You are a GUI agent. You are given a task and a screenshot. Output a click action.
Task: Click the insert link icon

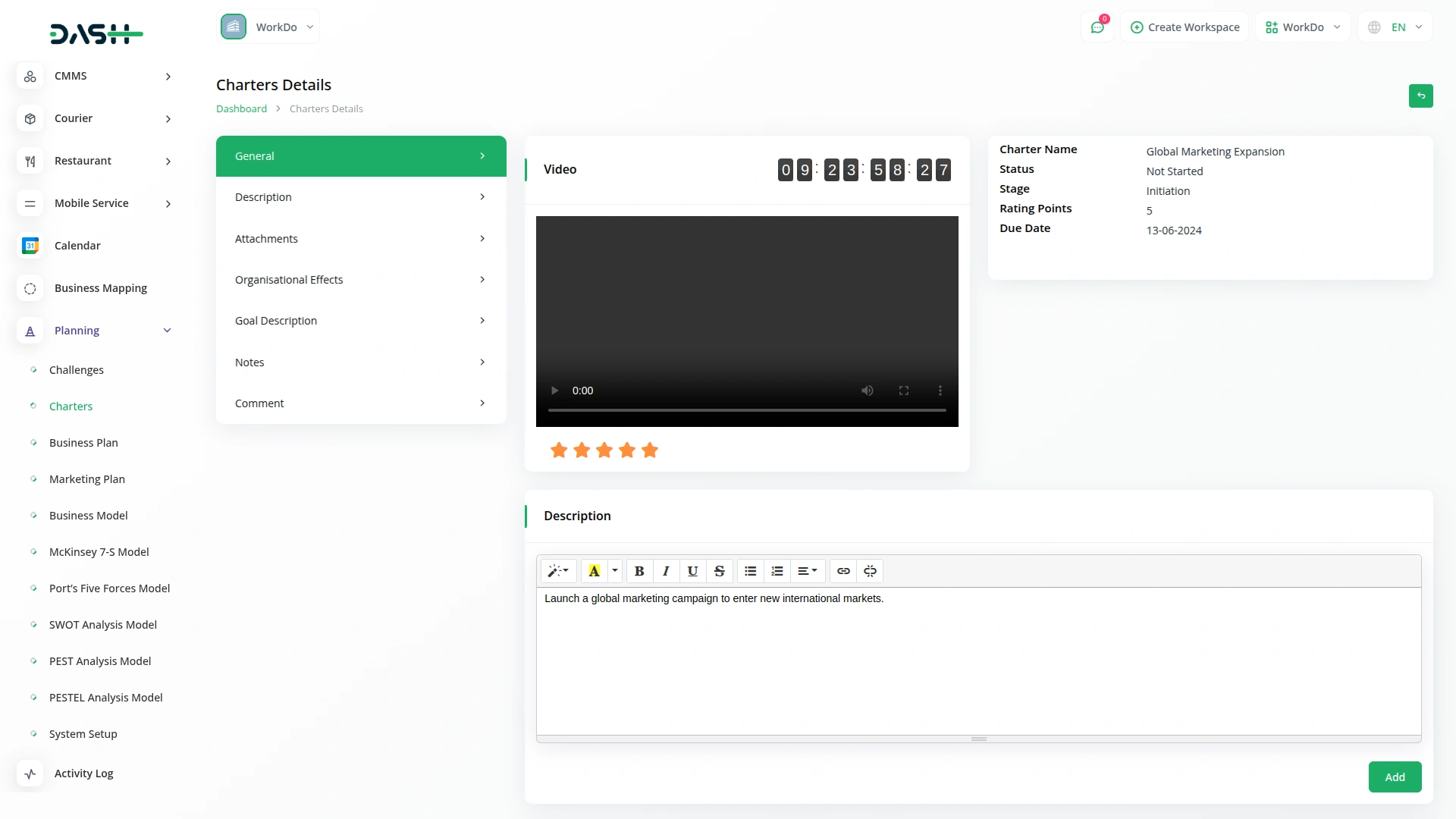tap(843, 571)
